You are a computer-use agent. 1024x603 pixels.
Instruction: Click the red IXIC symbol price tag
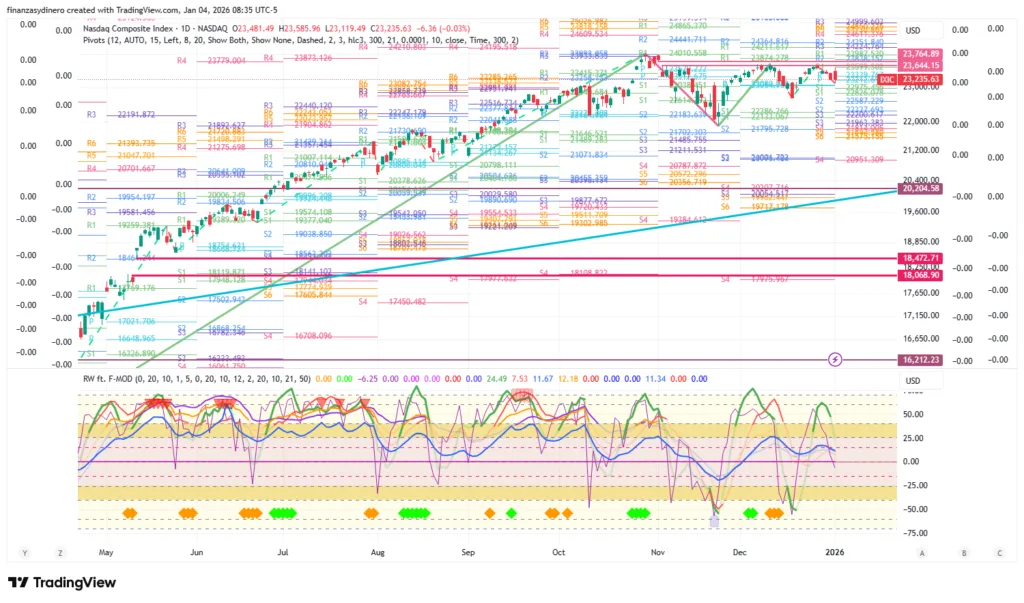(x=886, y=78)
